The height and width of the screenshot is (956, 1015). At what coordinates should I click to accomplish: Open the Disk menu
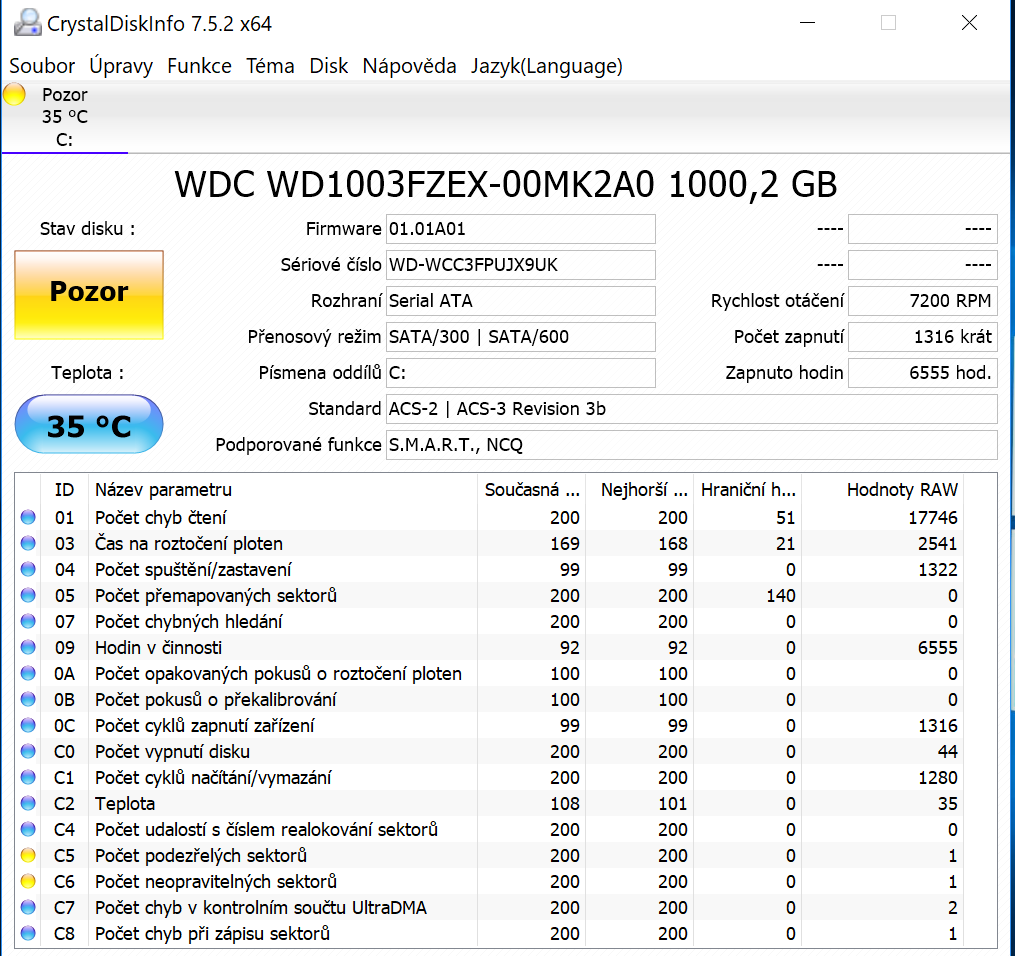(x=328, y=66)
